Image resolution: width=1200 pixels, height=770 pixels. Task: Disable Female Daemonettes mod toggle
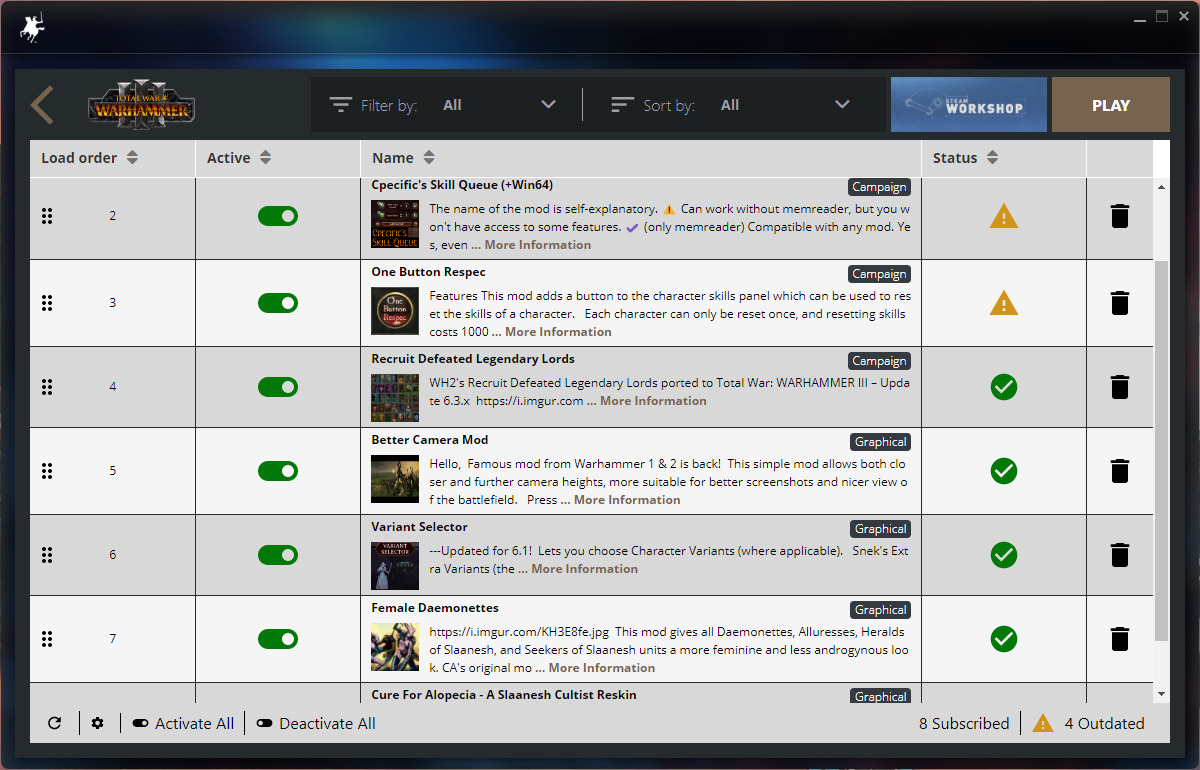click(x=278, y=639)
